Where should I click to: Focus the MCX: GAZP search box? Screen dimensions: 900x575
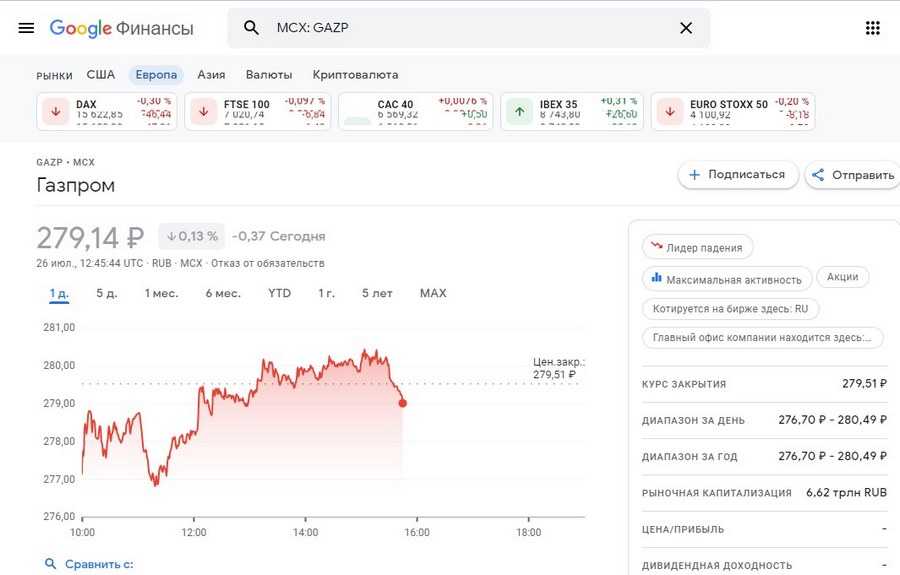[x=469, y=28]
